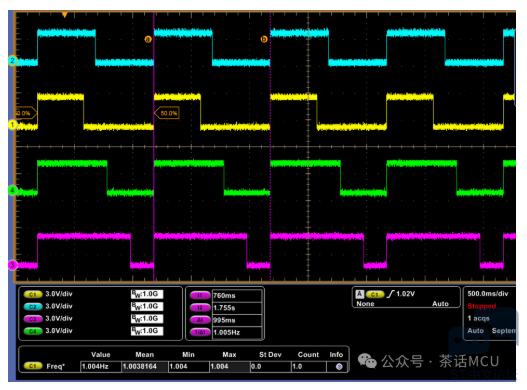Click the Count 1.0 cell
This screenshot has height=390, width=527.
(x=309, y=366)
